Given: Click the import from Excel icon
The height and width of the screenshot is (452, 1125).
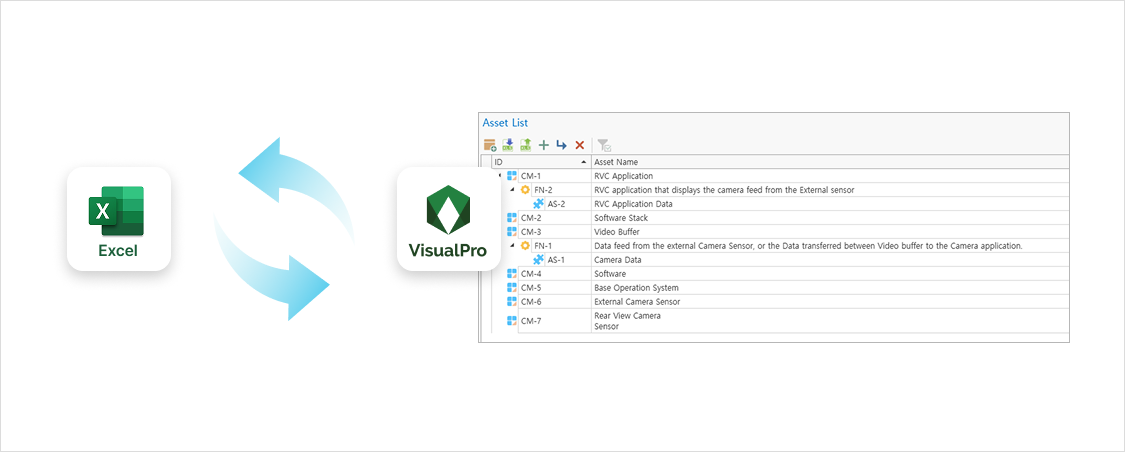Looking at the screenshot, I should point(508,145).
